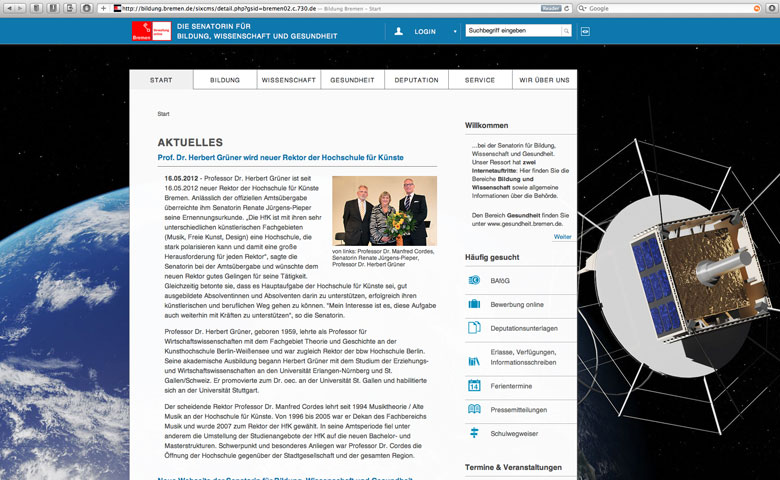Open the DEPUTATION tab

416,80
